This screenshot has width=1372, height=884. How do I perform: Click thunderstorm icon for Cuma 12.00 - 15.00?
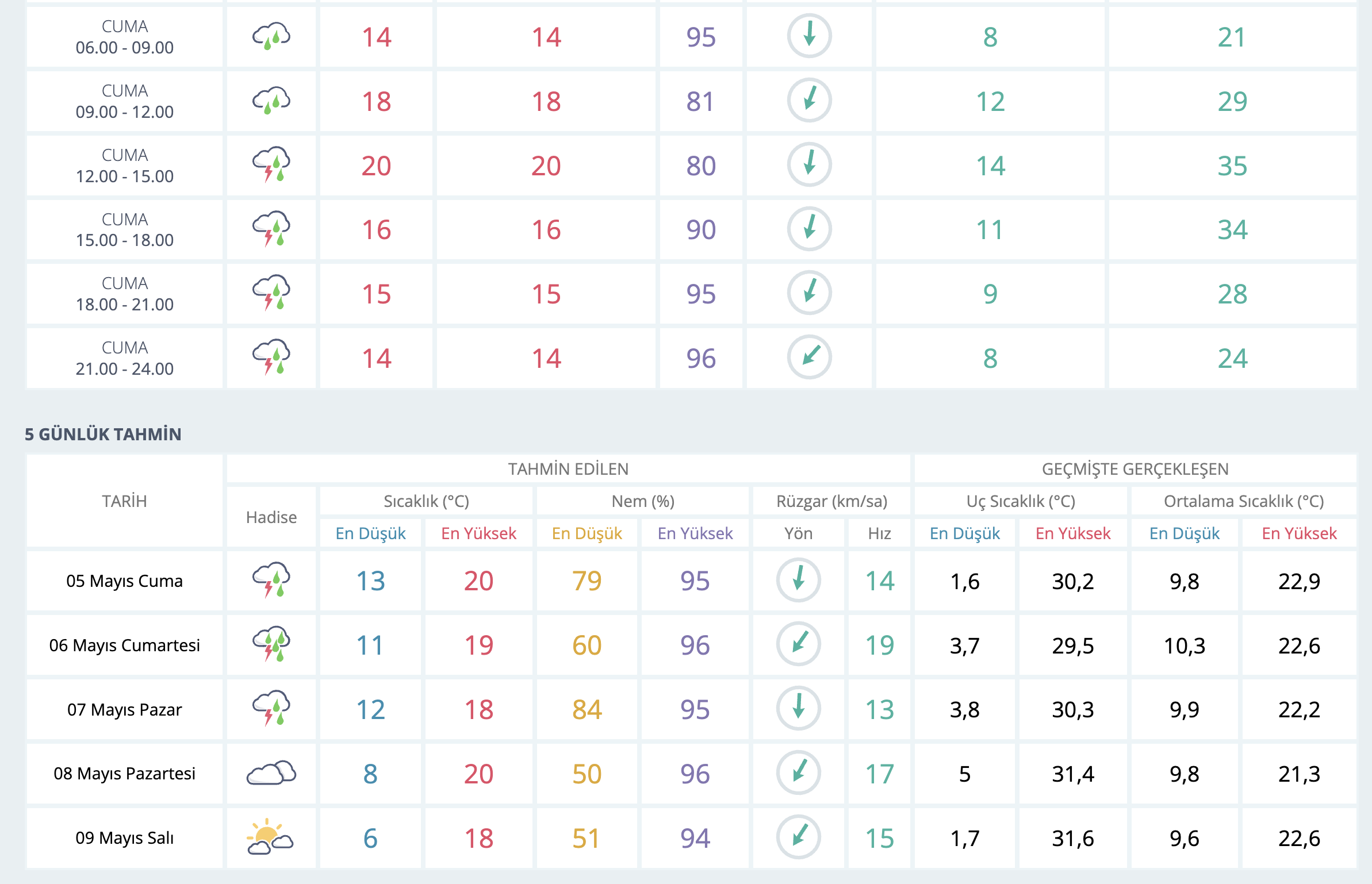[271, 165]
